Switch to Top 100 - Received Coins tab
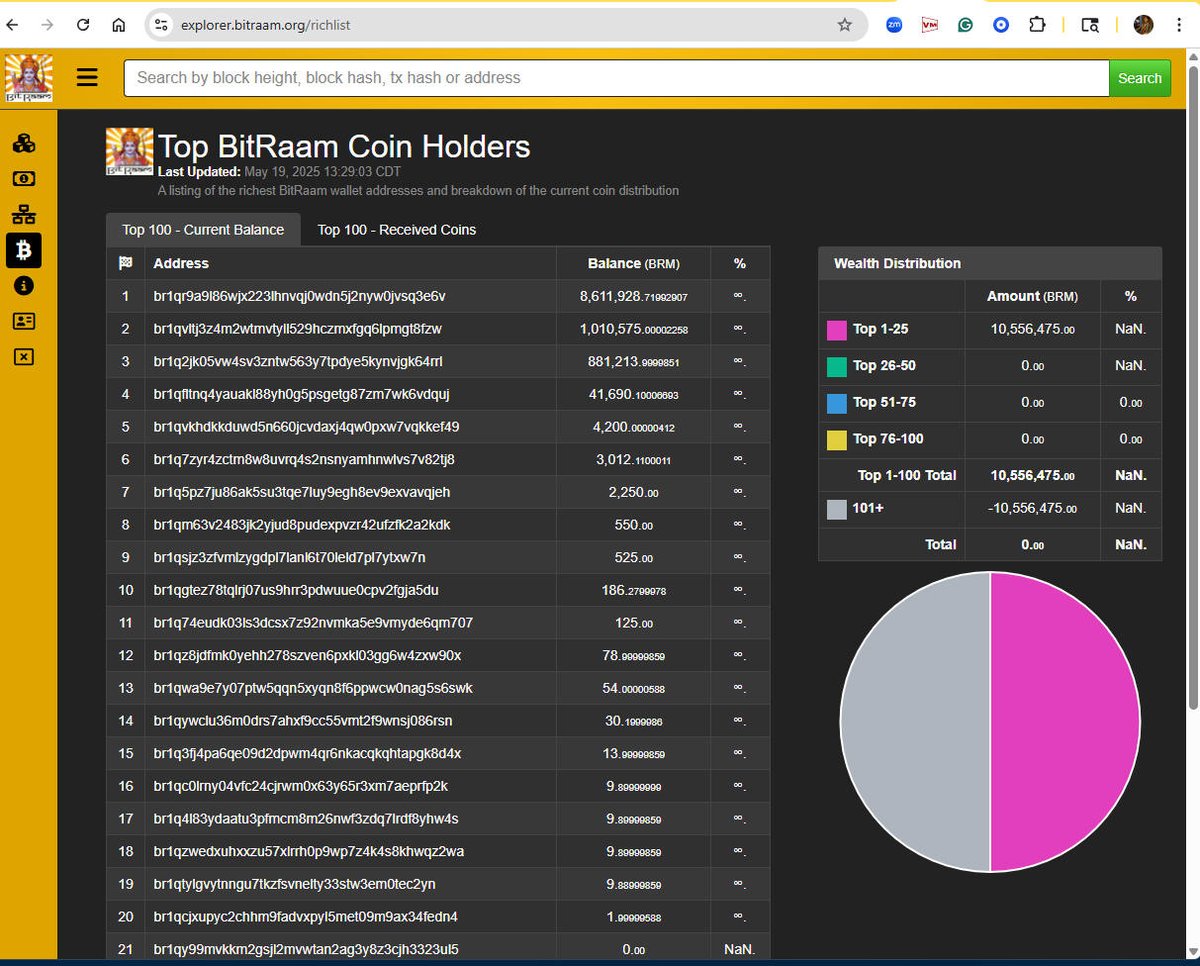1200x966 pixels. click(397, 229)
